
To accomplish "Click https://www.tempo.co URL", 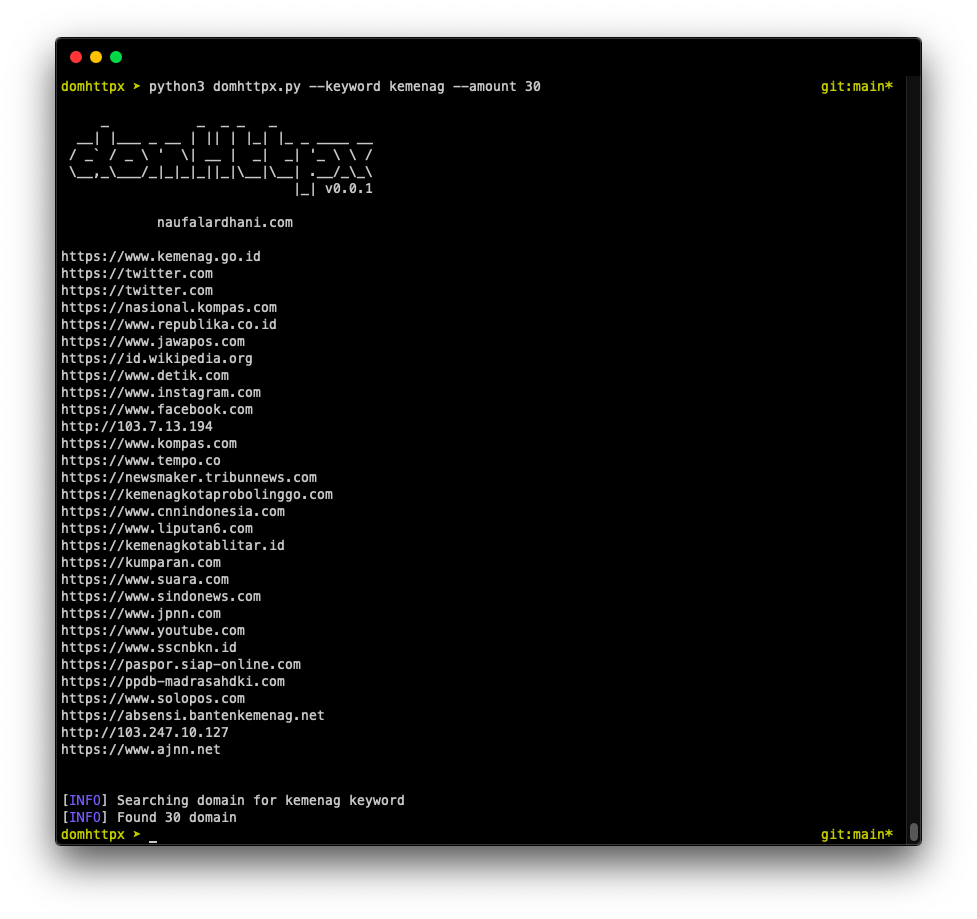I will point(141,460).
